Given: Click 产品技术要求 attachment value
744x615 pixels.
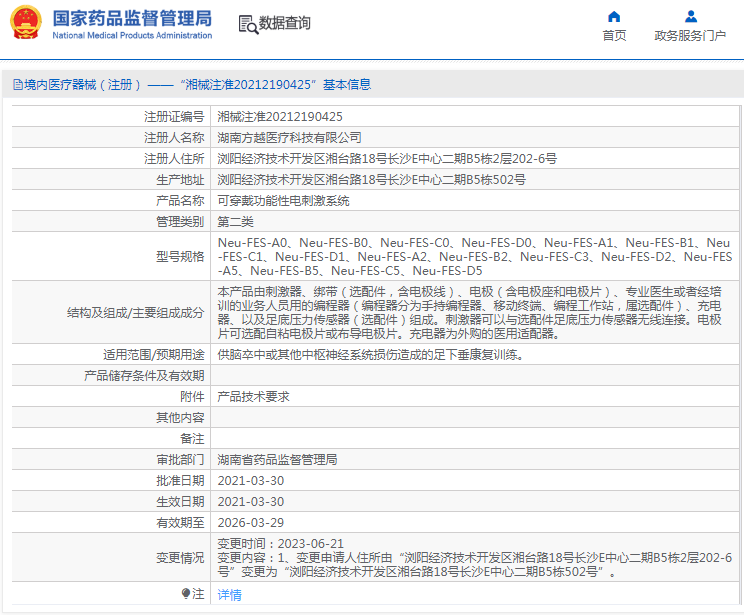Looking at the screenshot, I should [x=253, y=397].
